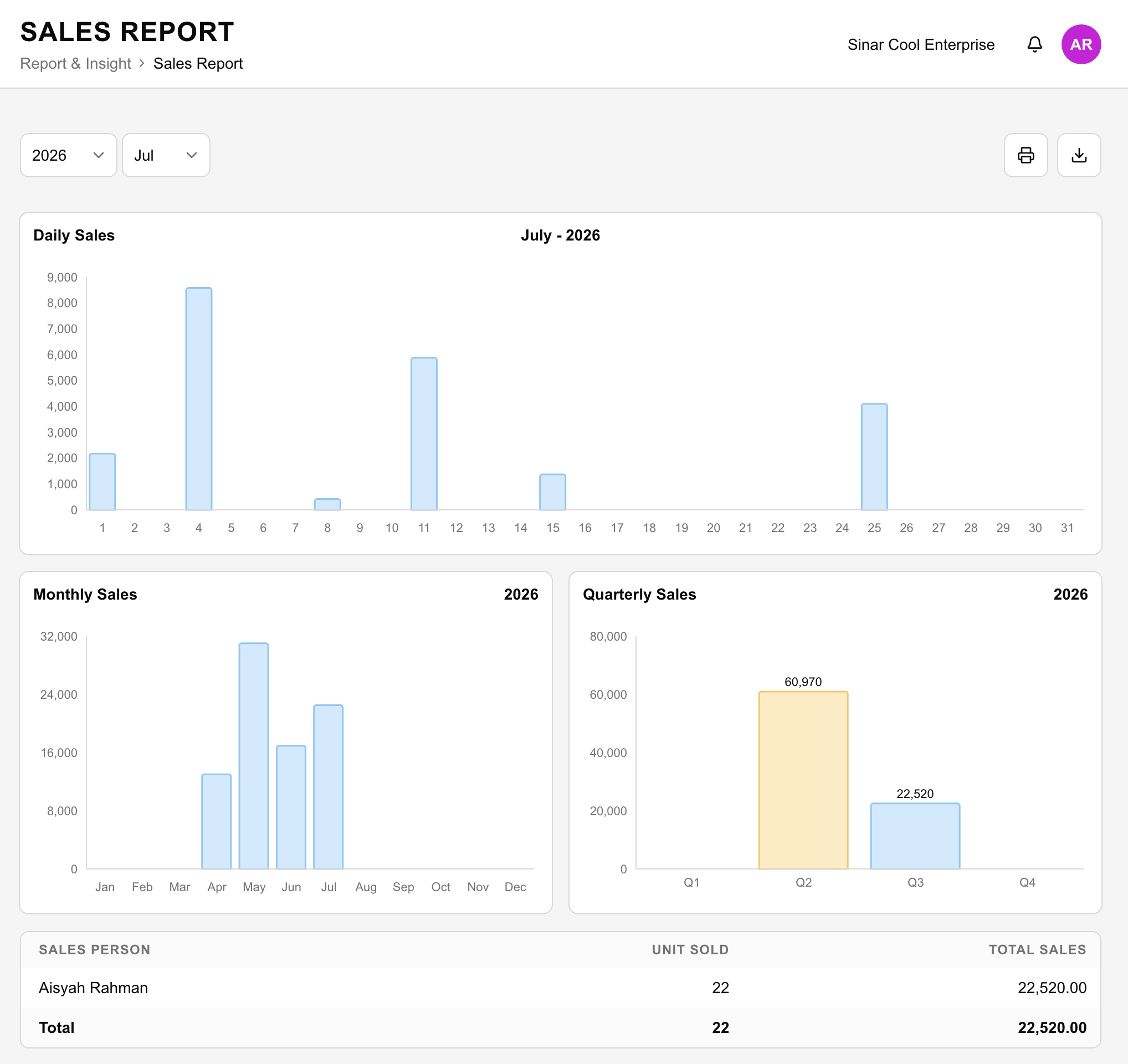Click the Monthly Sales chart title
1128x1064 pixels.
tap(85, 594)
